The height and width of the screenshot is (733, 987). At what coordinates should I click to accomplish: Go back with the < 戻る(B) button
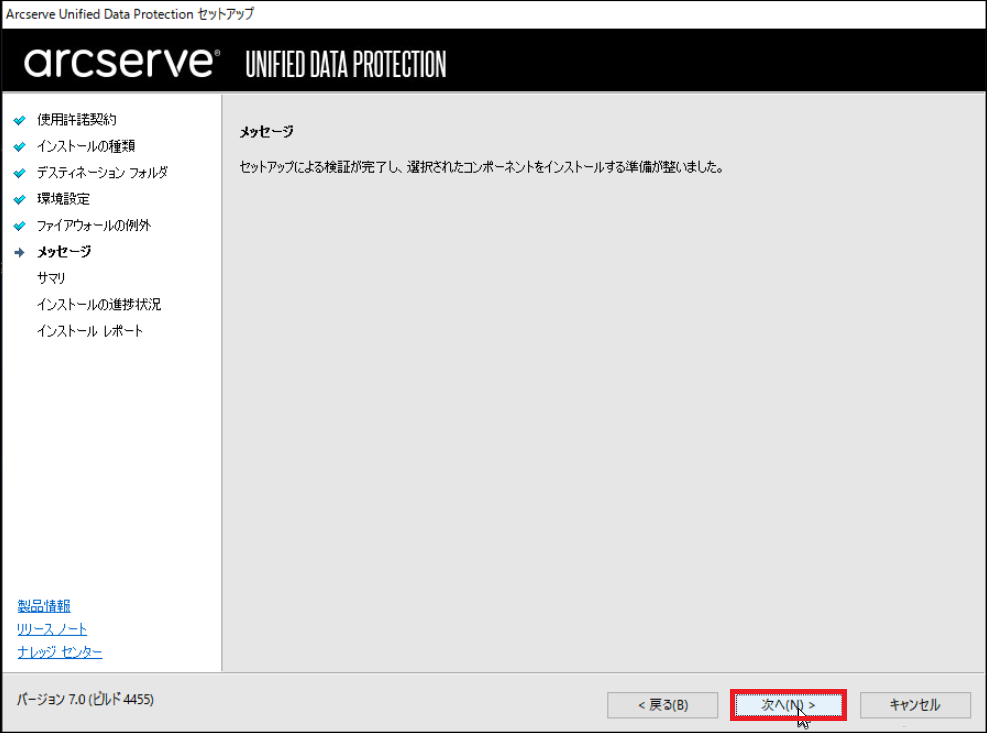(x=663, y=705)
